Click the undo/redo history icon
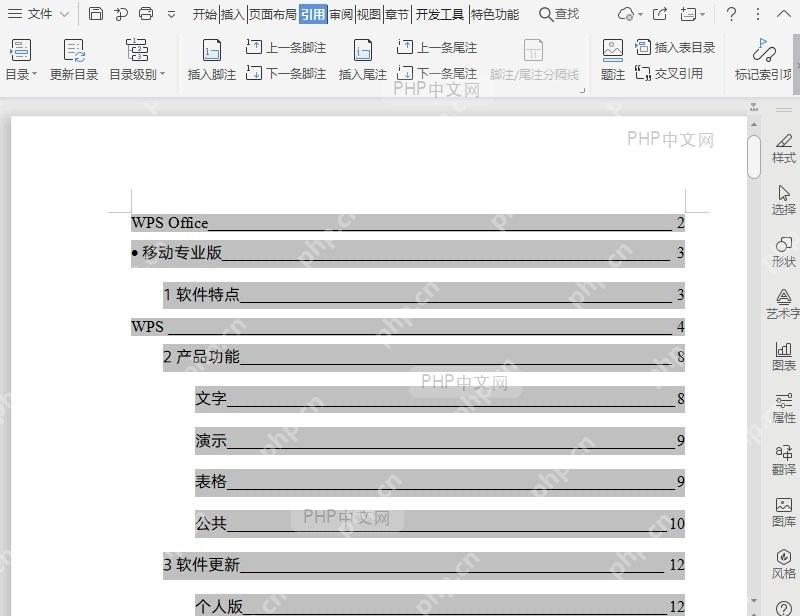Viewport: 800px width, 616px height. pyautogui.click(x=121, y=14)
